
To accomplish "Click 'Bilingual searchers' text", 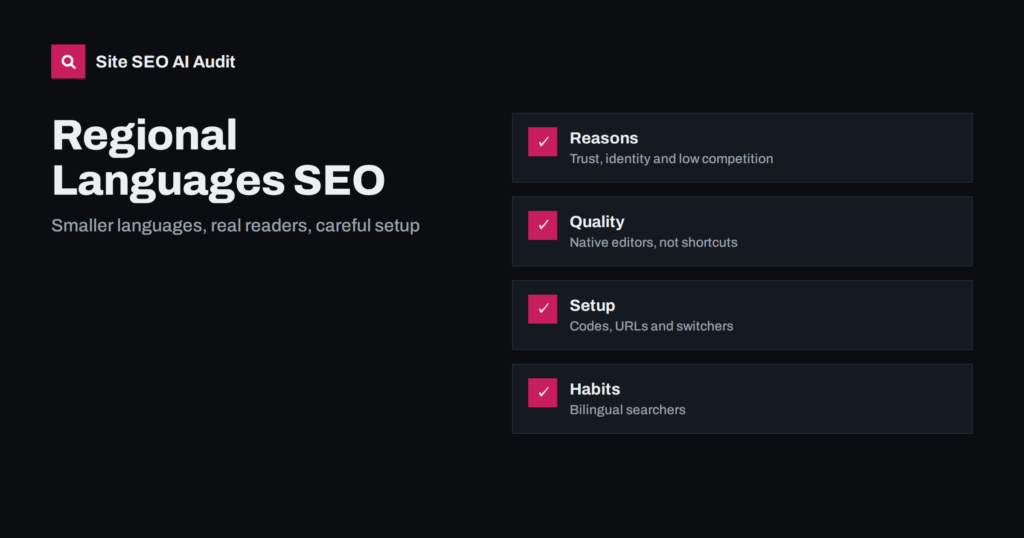I will (628, 409).
